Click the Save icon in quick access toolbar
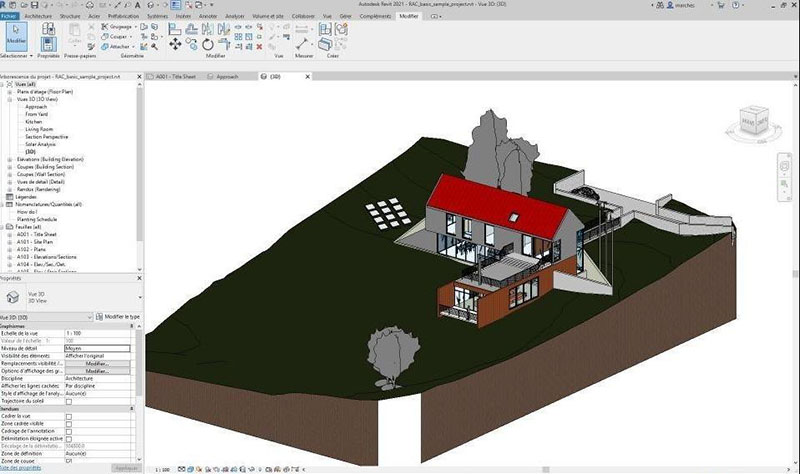 [35, 5]
